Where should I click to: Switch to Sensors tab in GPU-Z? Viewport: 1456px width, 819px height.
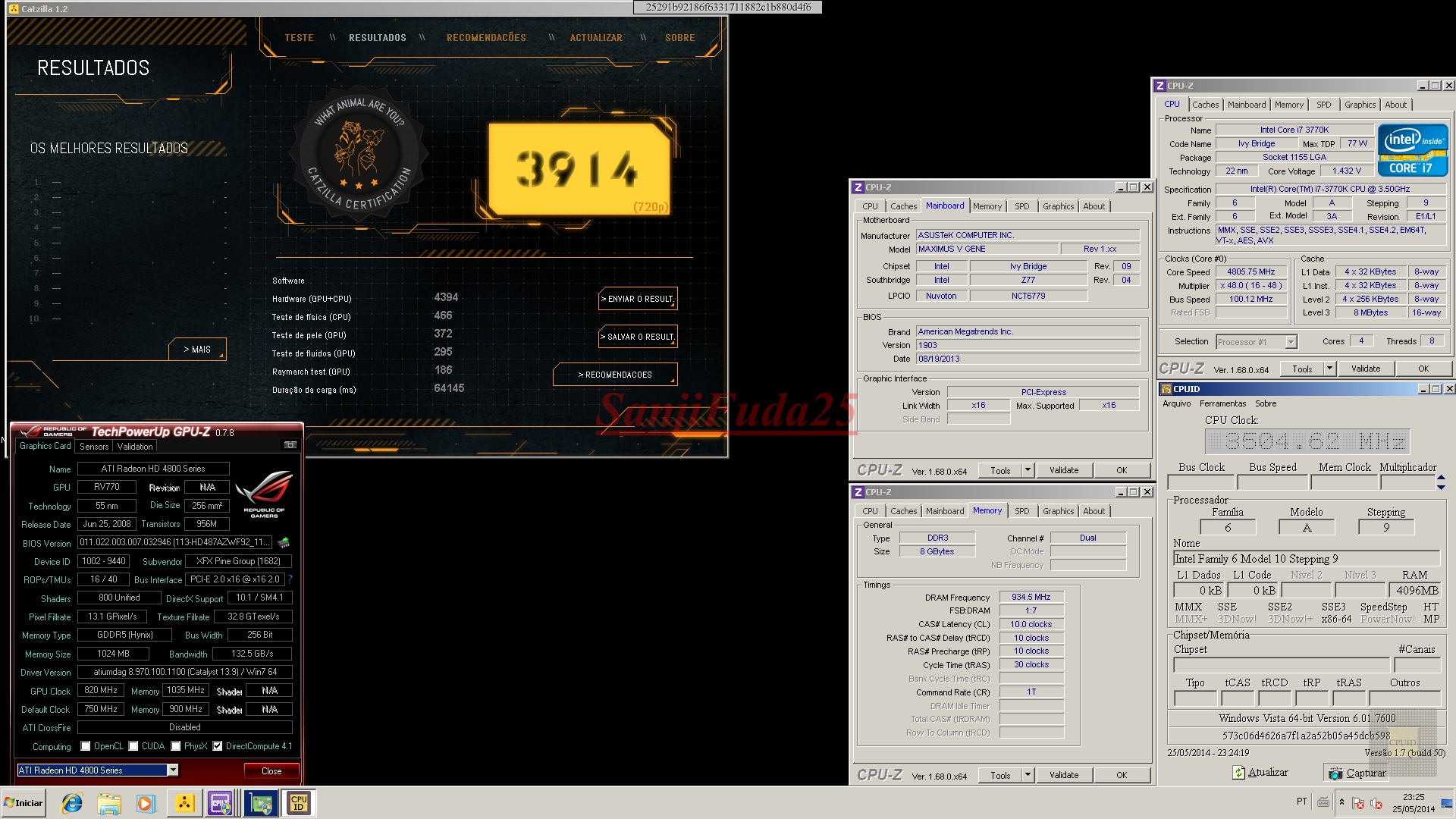point(94,447)
